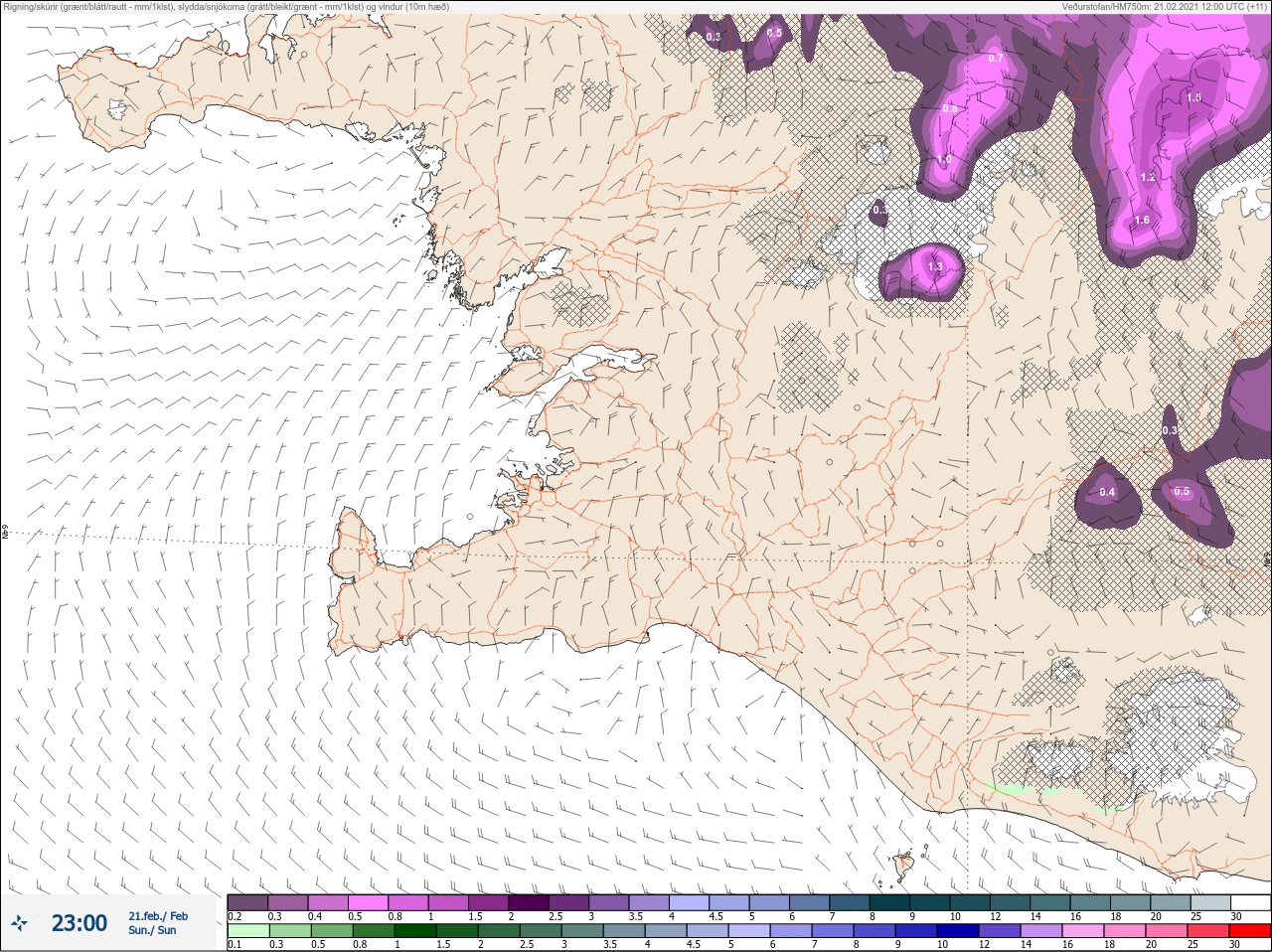Screen dimensions: 1272x952
Task: Click the weekday text Sun./ Sun
Action: [152, 930]
